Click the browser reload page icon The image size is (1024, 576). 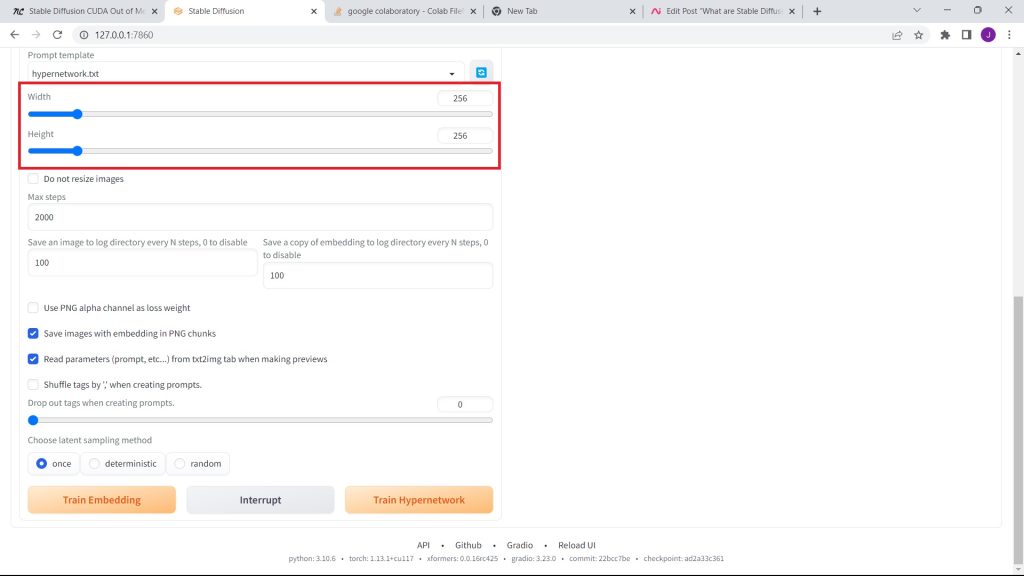(x=58, y=35)
